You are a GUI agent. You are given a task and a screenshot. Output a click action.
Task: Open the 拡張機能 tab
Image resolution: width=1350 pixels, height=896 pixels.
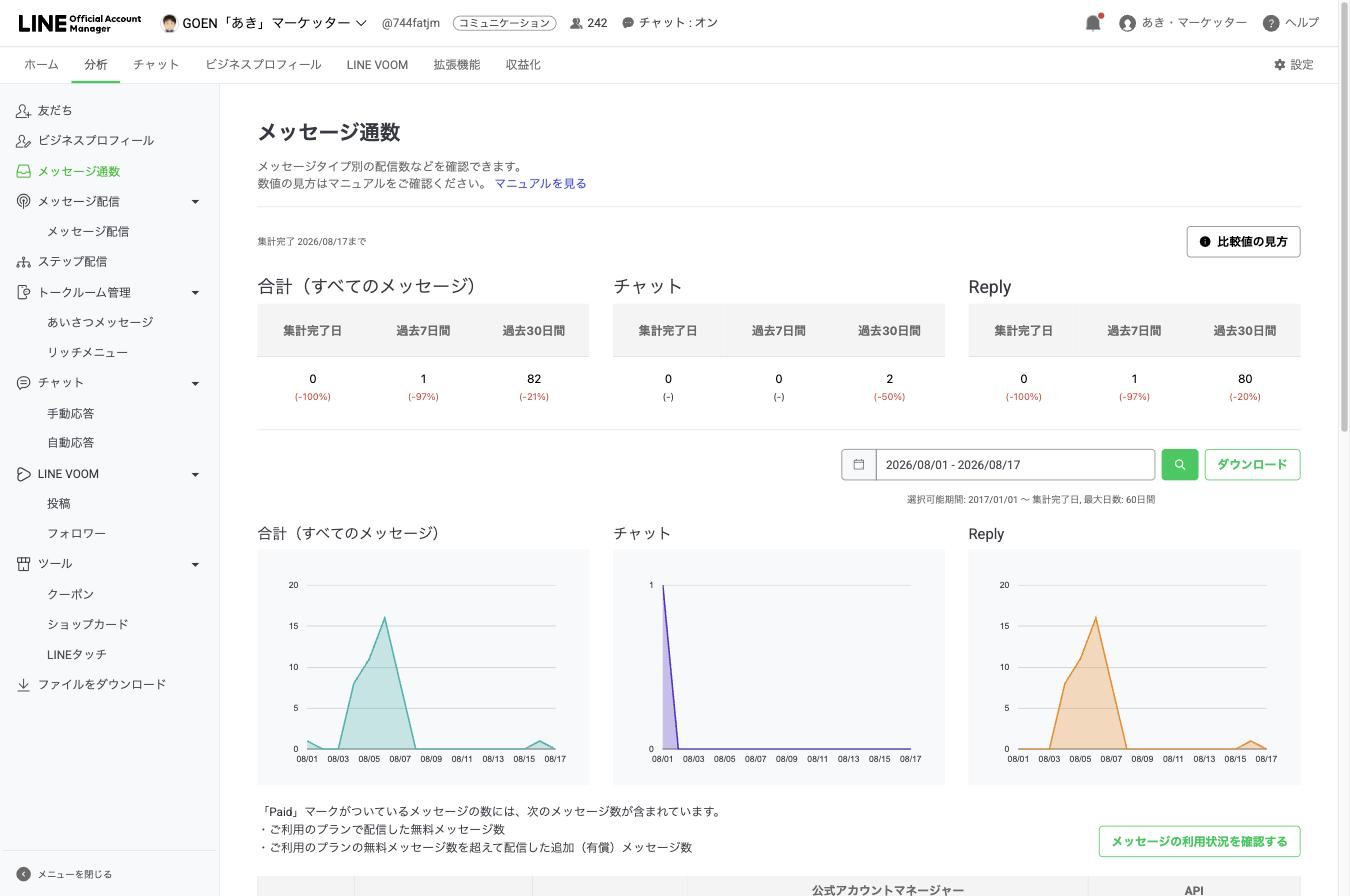456,65
